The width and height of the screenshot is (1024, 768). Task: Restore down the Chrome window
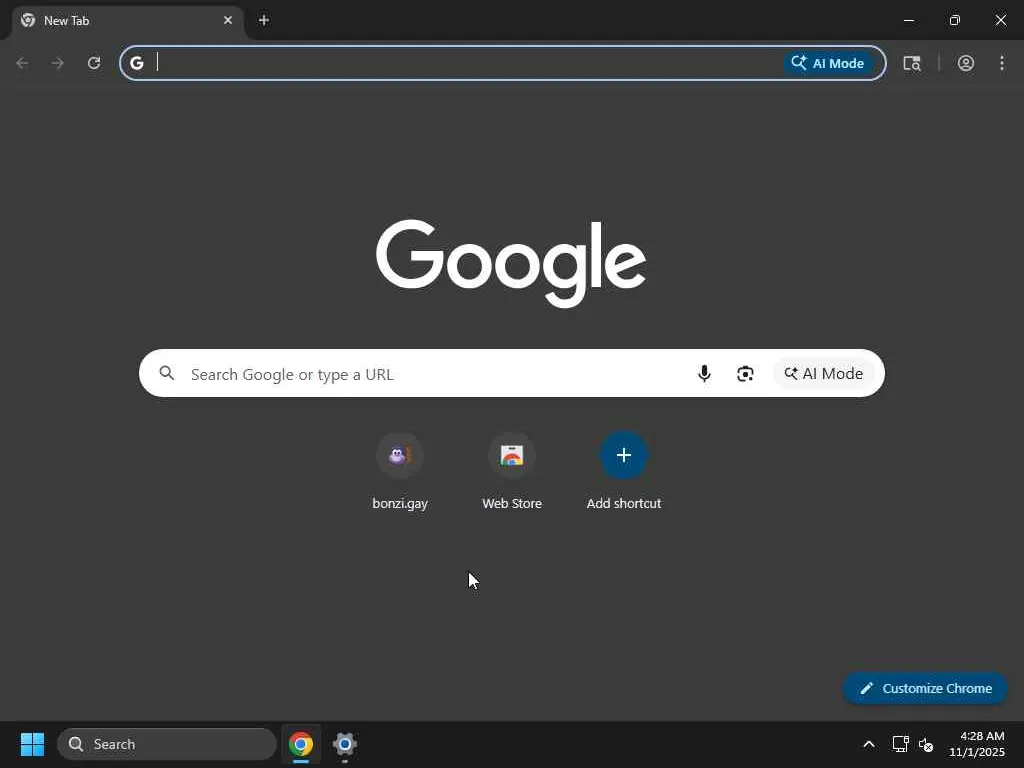click(955, 20)
